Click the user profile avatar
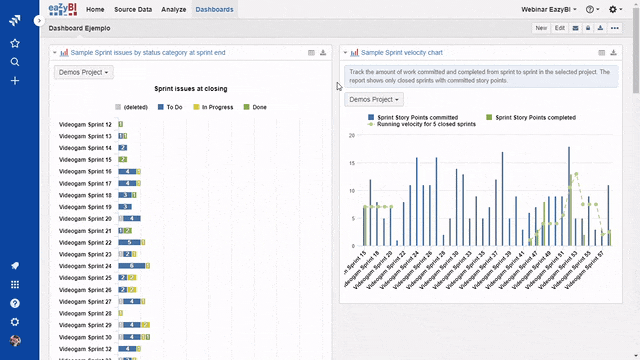This screenshot has width=640, height=360. [x=15, y=341]
